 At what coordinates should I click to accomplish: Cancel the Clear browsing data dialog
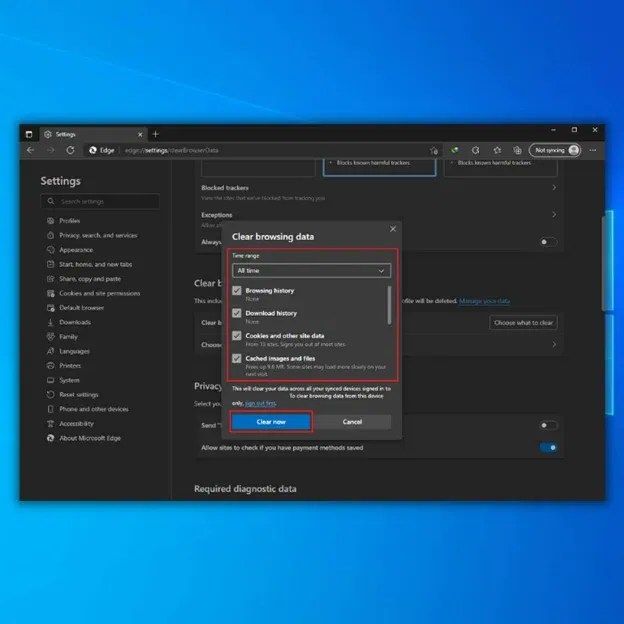tap(352, 422)
